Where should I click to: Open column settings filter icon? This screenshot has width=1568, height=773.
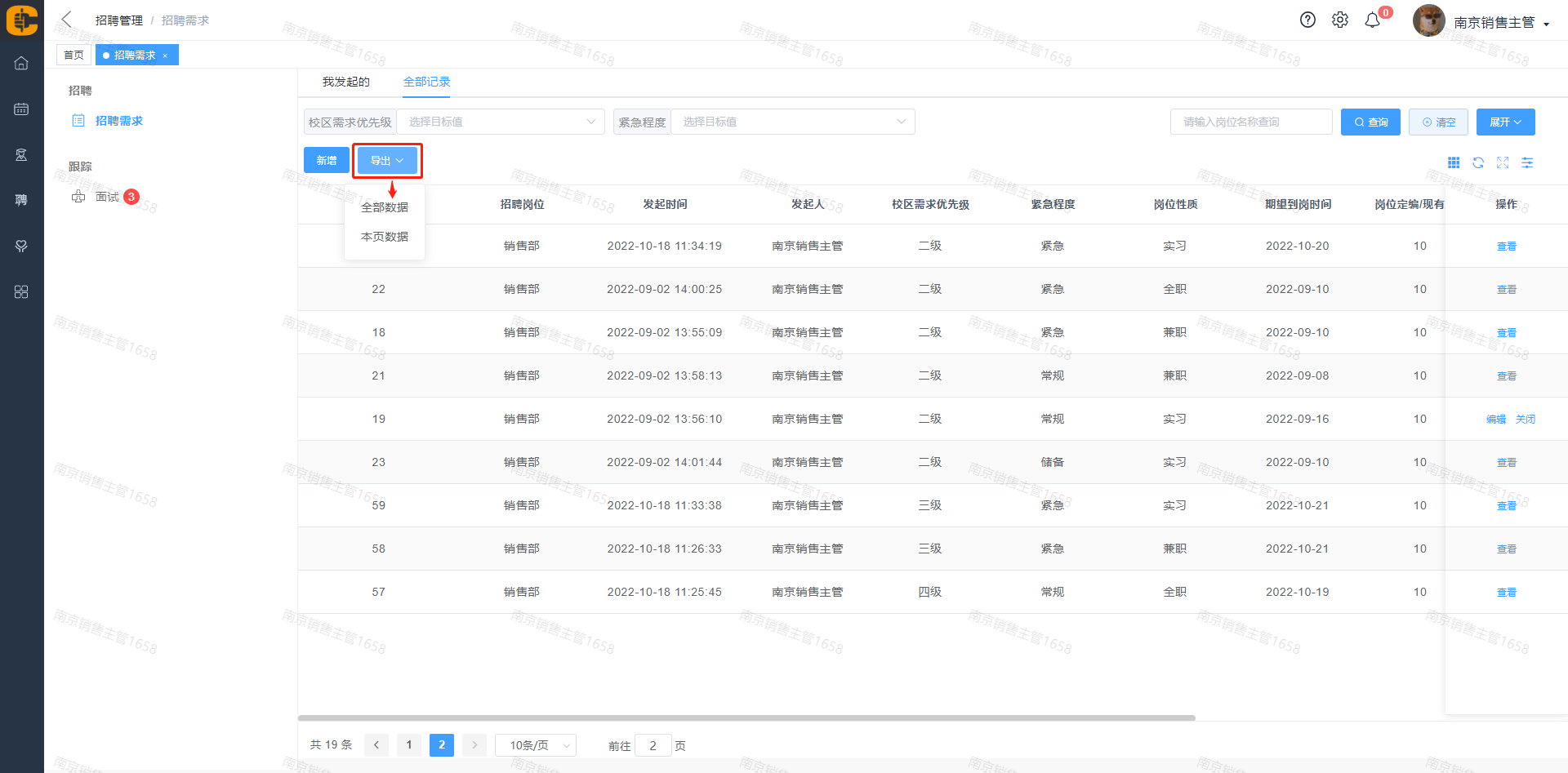pos(1527,163)
